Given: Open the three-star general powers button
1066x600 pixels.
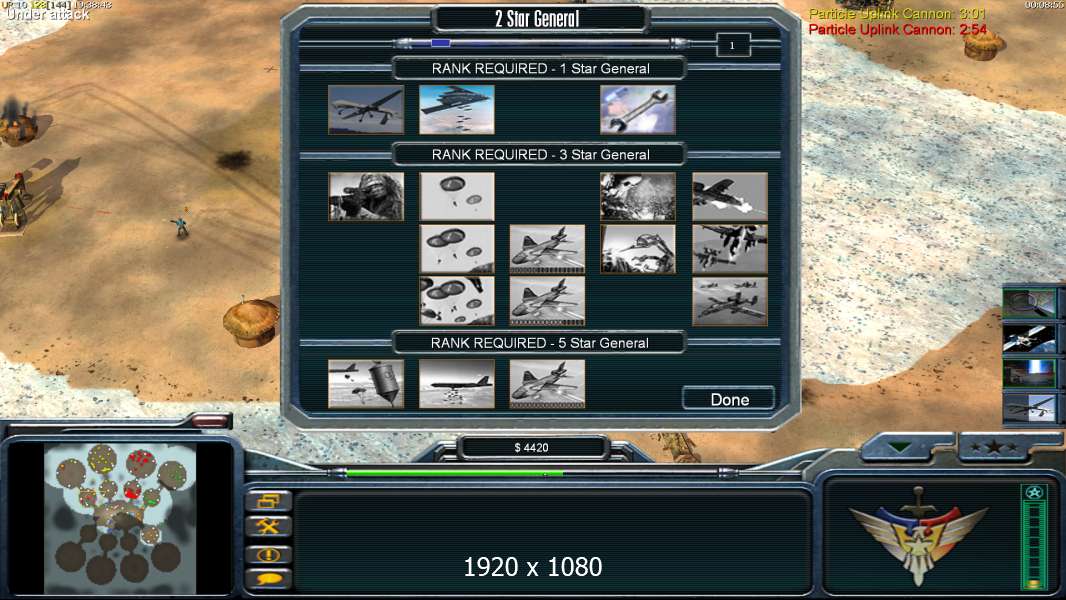Looking at the screenshot, I should [994, 447].
